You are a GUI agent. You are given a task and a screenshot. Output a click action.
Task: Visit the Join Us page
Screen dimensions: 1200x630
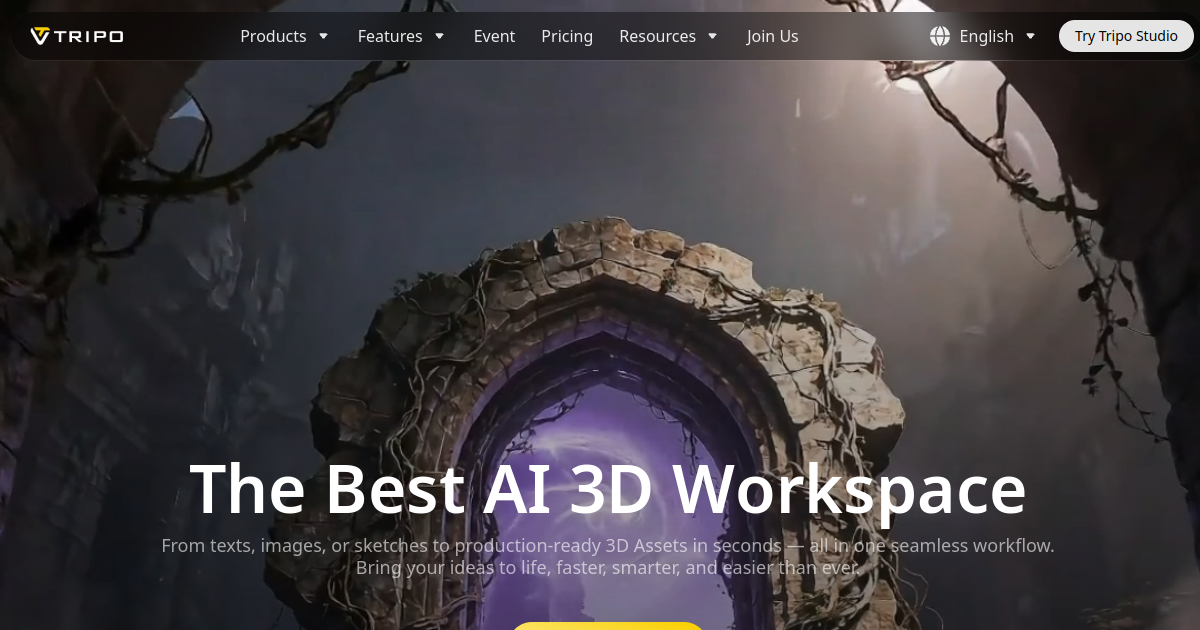[x=772, y=36]
